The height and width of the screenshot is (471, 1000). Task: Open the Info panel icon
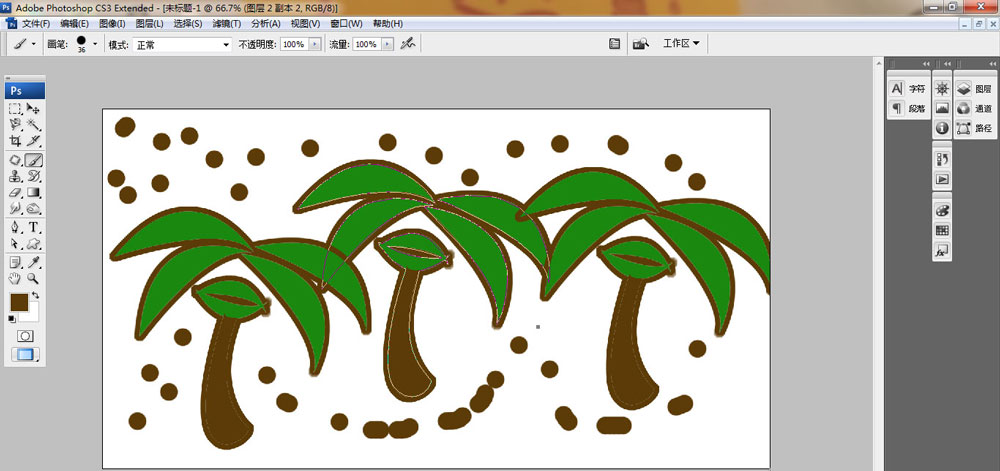point(942,128)
